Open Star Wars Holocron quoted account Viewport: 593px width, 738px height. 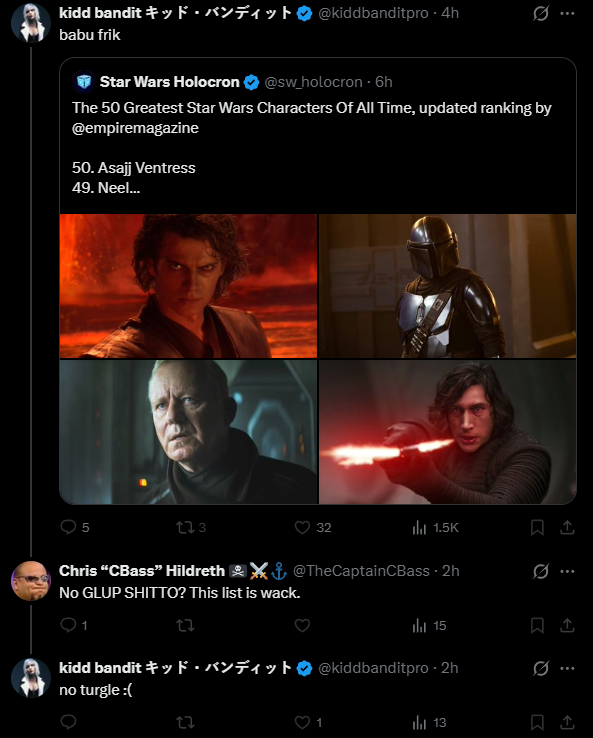click(169, 82)
